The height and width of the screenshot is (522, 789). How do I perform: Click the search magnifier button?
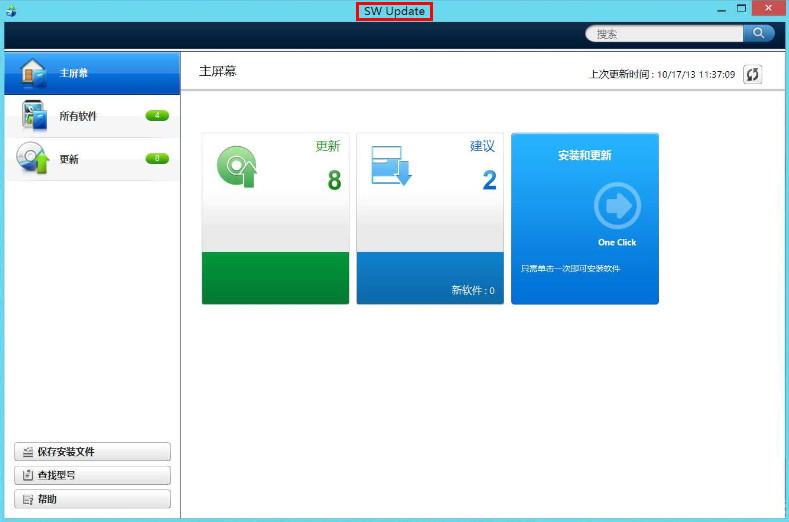pos(758,34)
